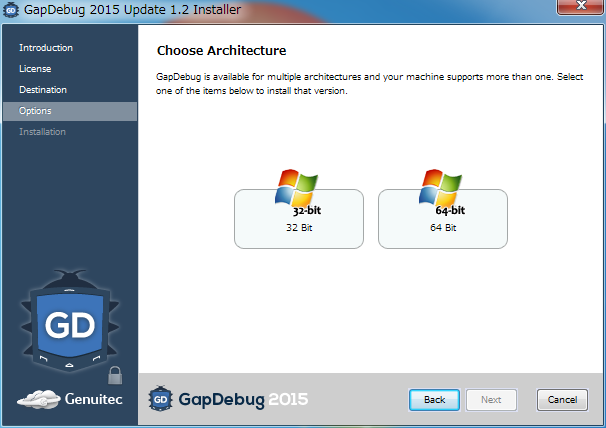The width and height of the screenshot is (606, 428).
Task: Click the GD robot mascot in sidebar
Action: pos(69,323)
